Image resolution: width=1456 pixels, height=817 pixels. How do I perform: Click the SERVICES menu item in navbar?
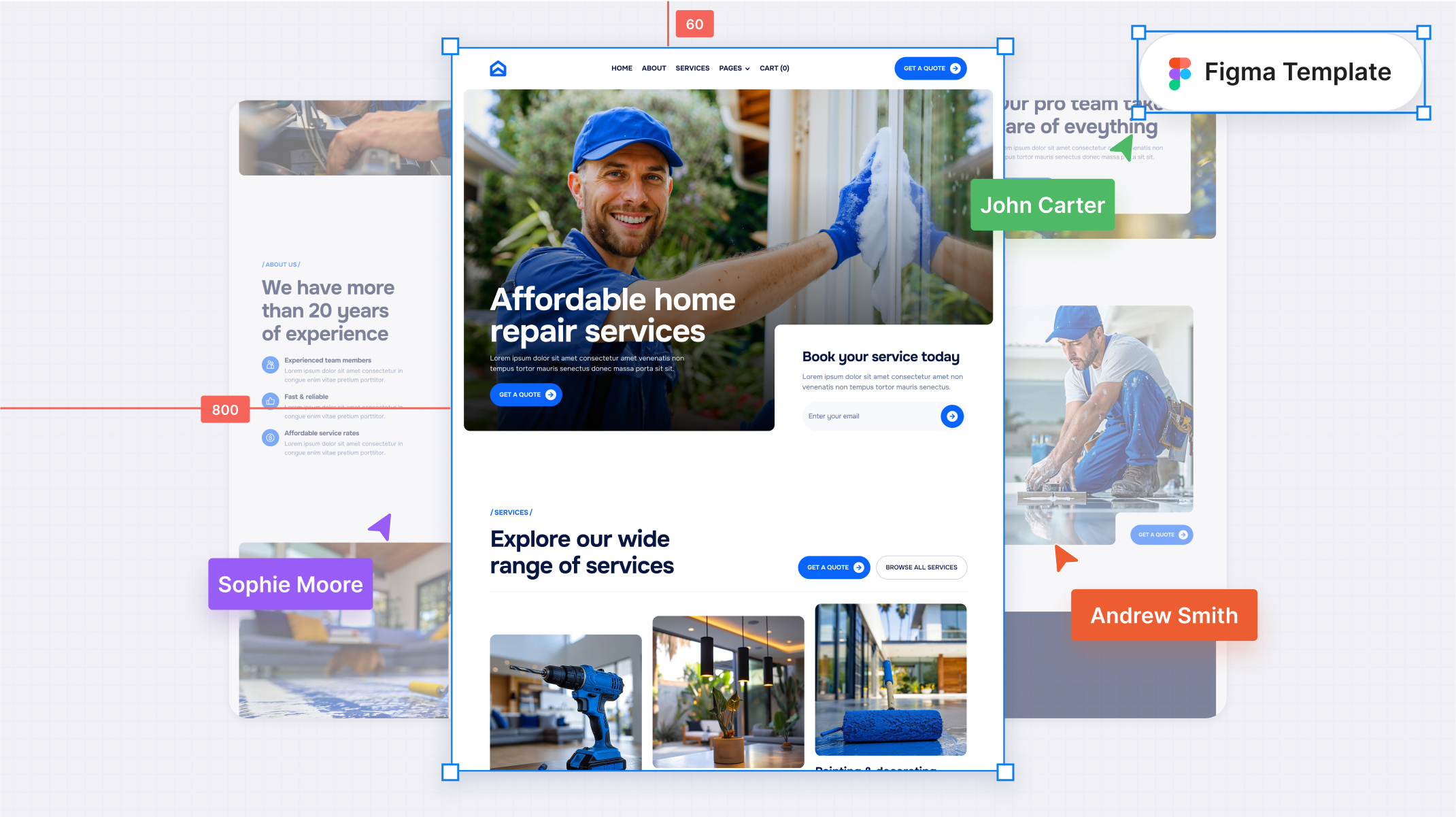(692, 68)
